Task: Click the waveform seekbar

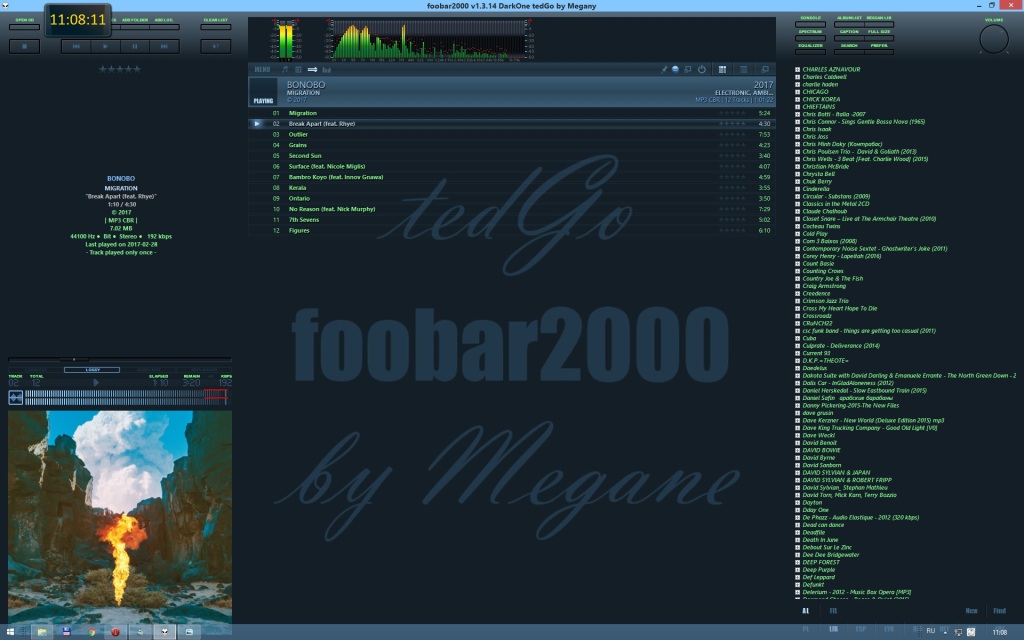Action: (x=125, y=397)
